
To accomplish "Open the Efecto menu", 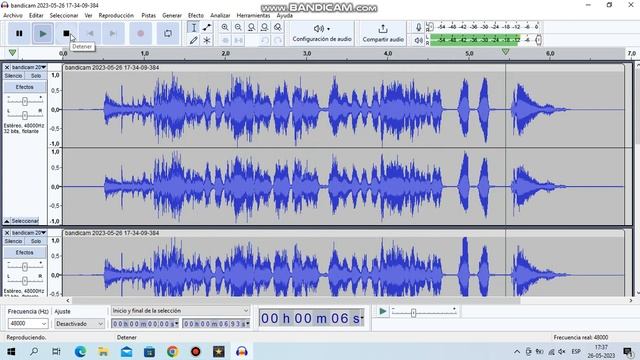I will (196, 15).
